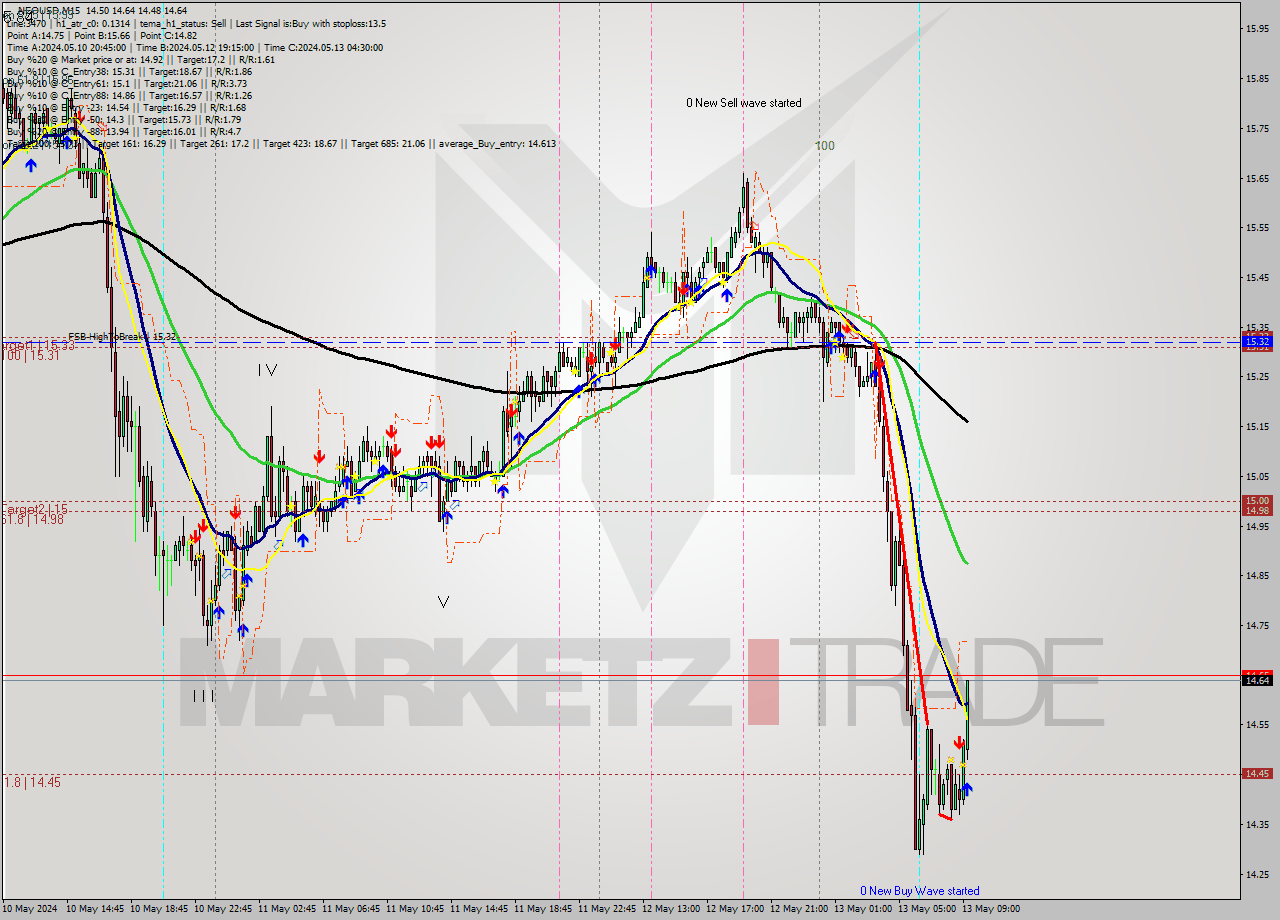
Task: Click the 15.15 price axis value
Action: 1257,426
